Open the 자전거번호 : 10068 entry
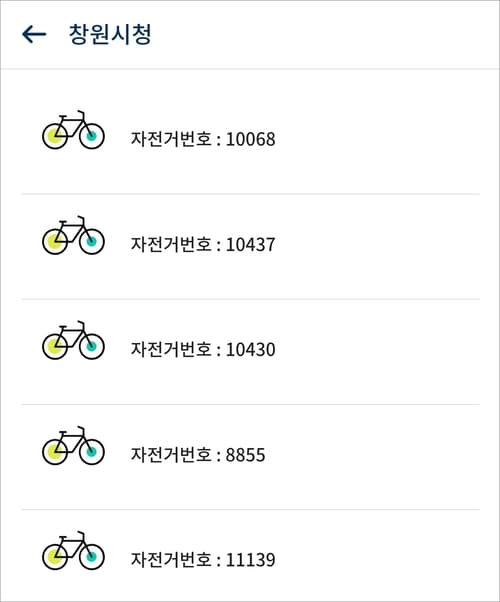The image size is (500, 602). tap(250, 132)
